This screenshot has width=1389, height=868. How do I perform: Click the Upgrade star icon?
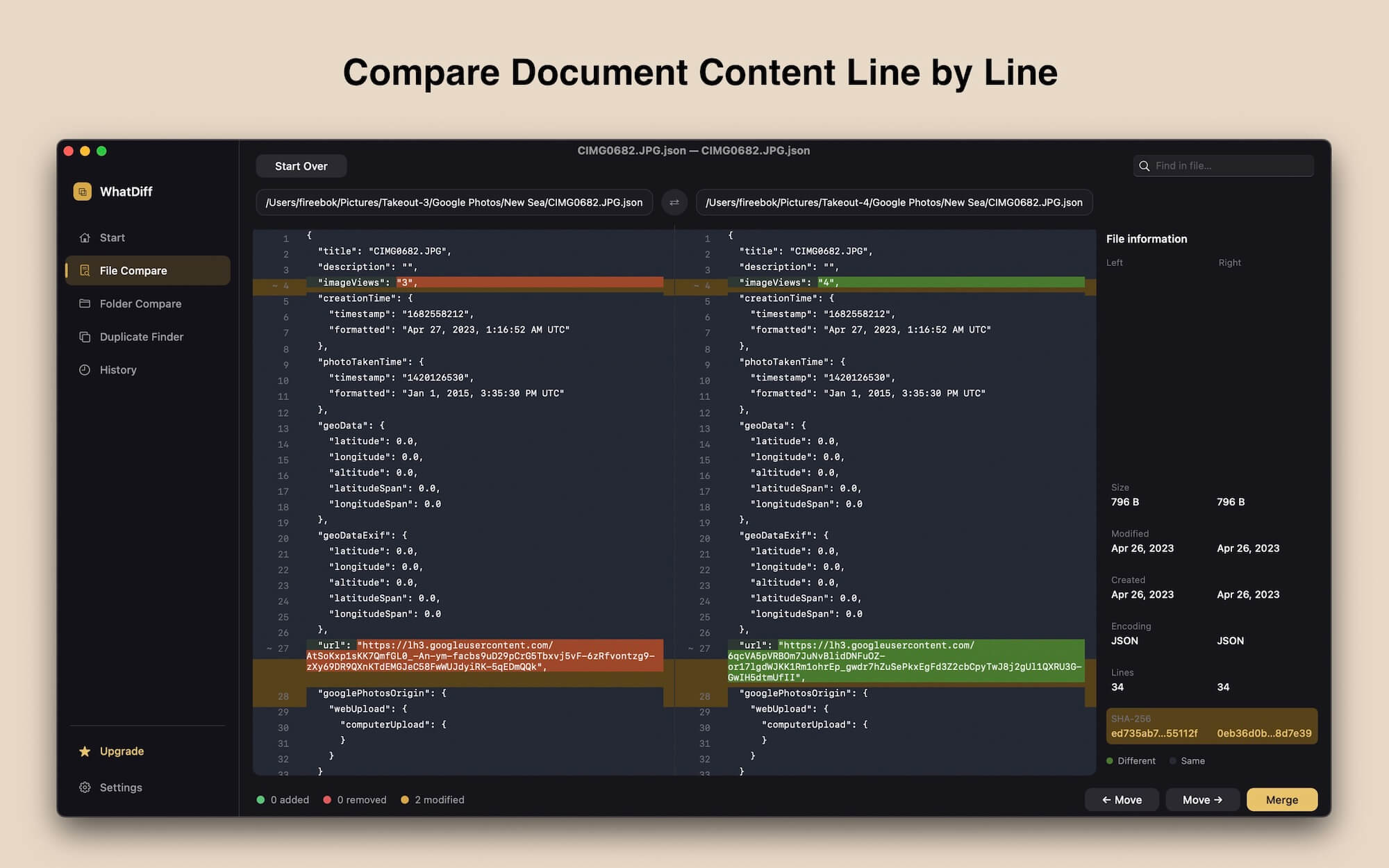pos(85,751)
